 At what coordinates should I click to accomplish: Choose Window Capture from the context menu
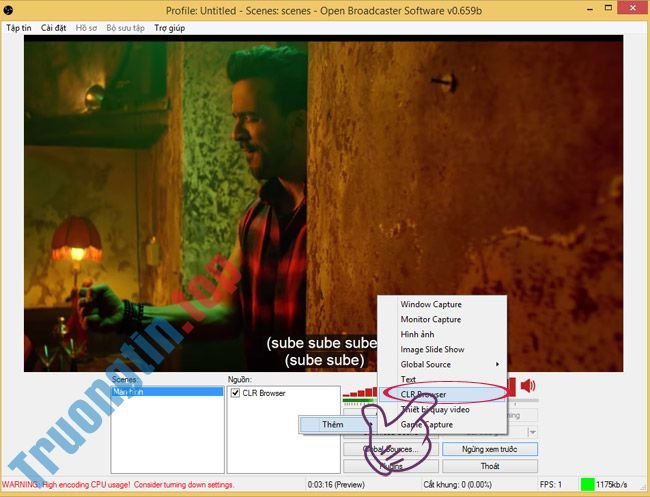(x=442, y=304)
